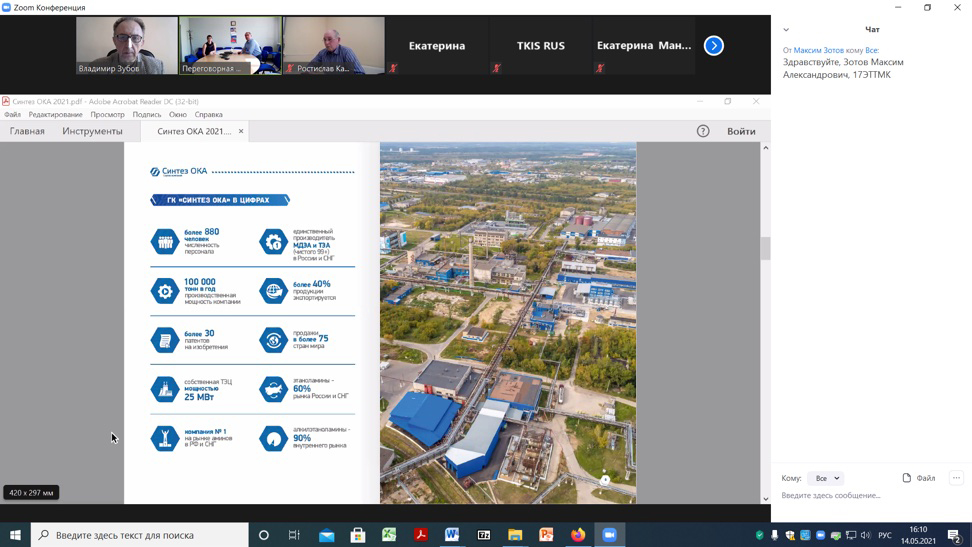Open the clock showing 16:10
This screenshot has height=547, width=972.
click(x=918, y=535)
